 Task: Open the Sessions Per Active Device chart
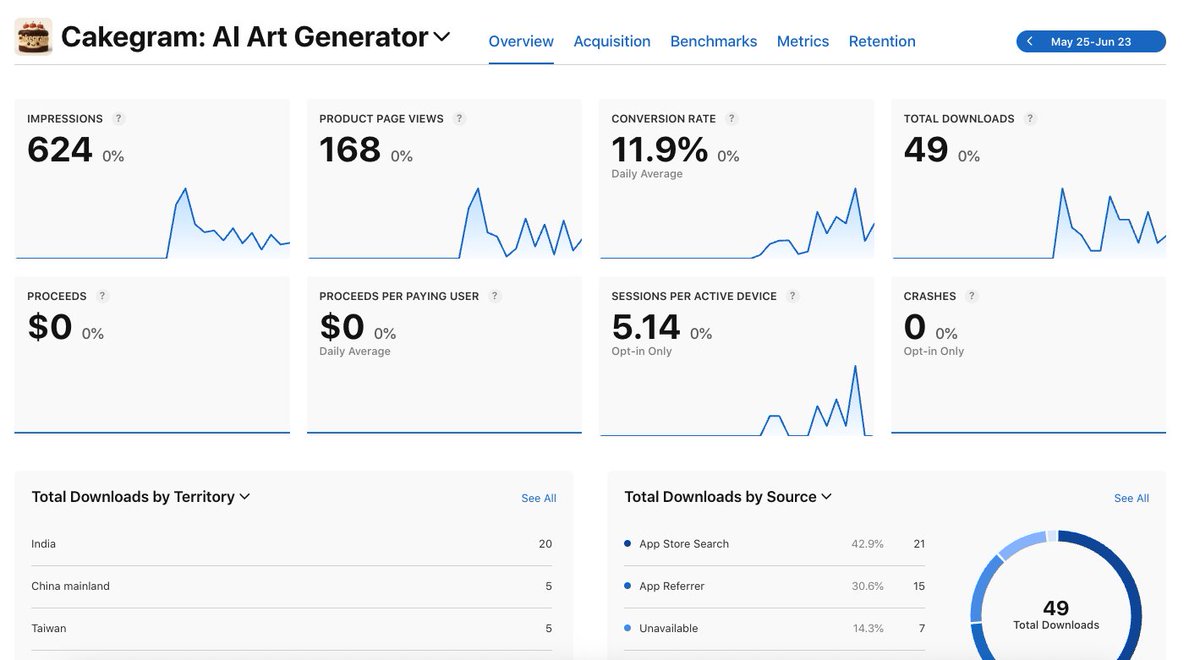pos(737,357)
